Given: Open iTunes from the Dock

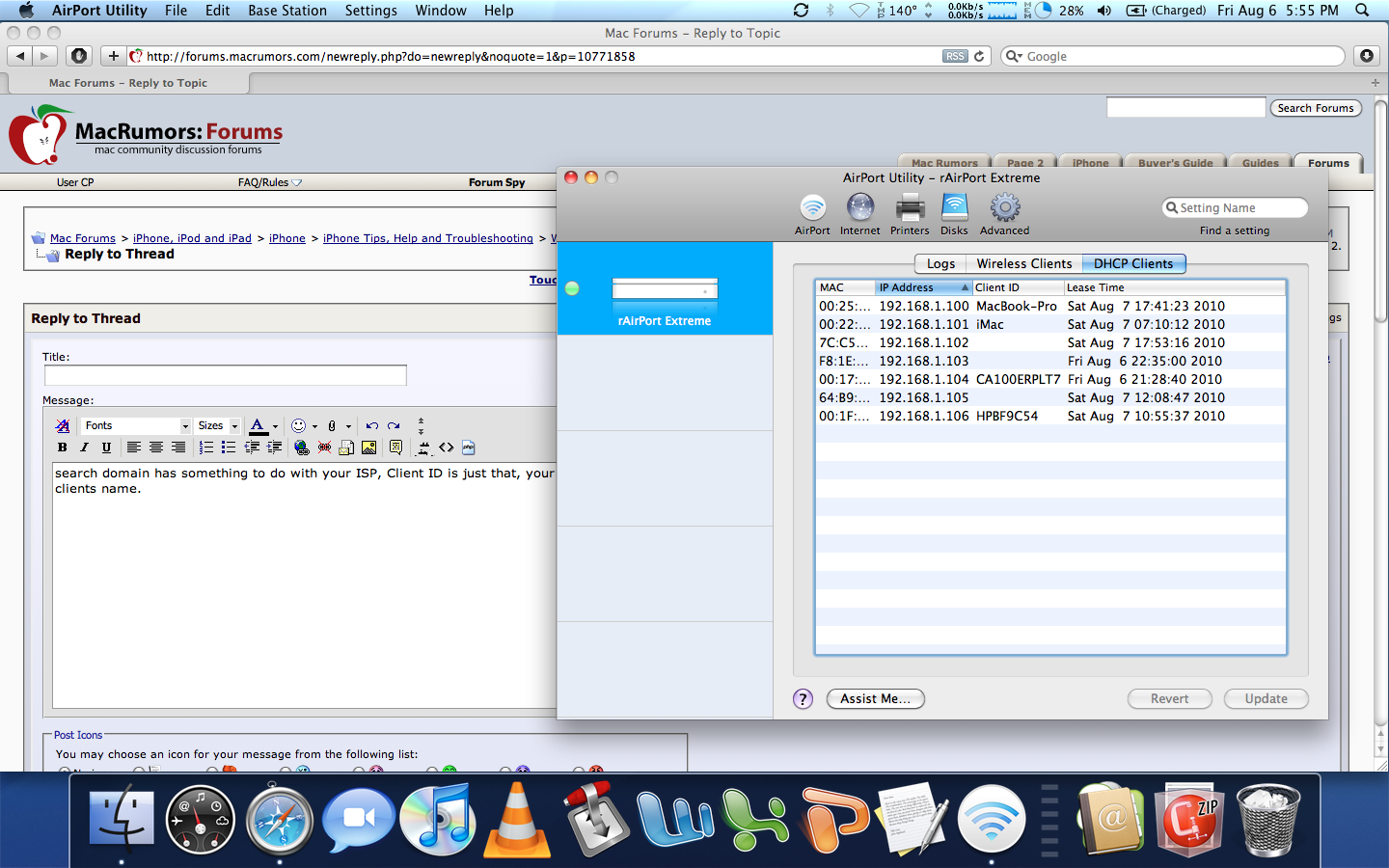Looking at the screenshot, I should tap(439, 820).
